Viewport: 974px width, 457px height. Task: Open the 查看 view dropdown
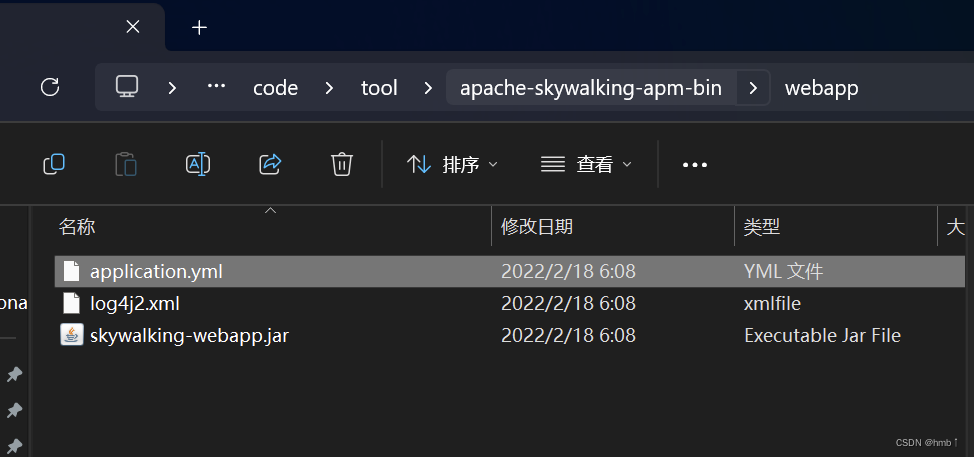586,165
